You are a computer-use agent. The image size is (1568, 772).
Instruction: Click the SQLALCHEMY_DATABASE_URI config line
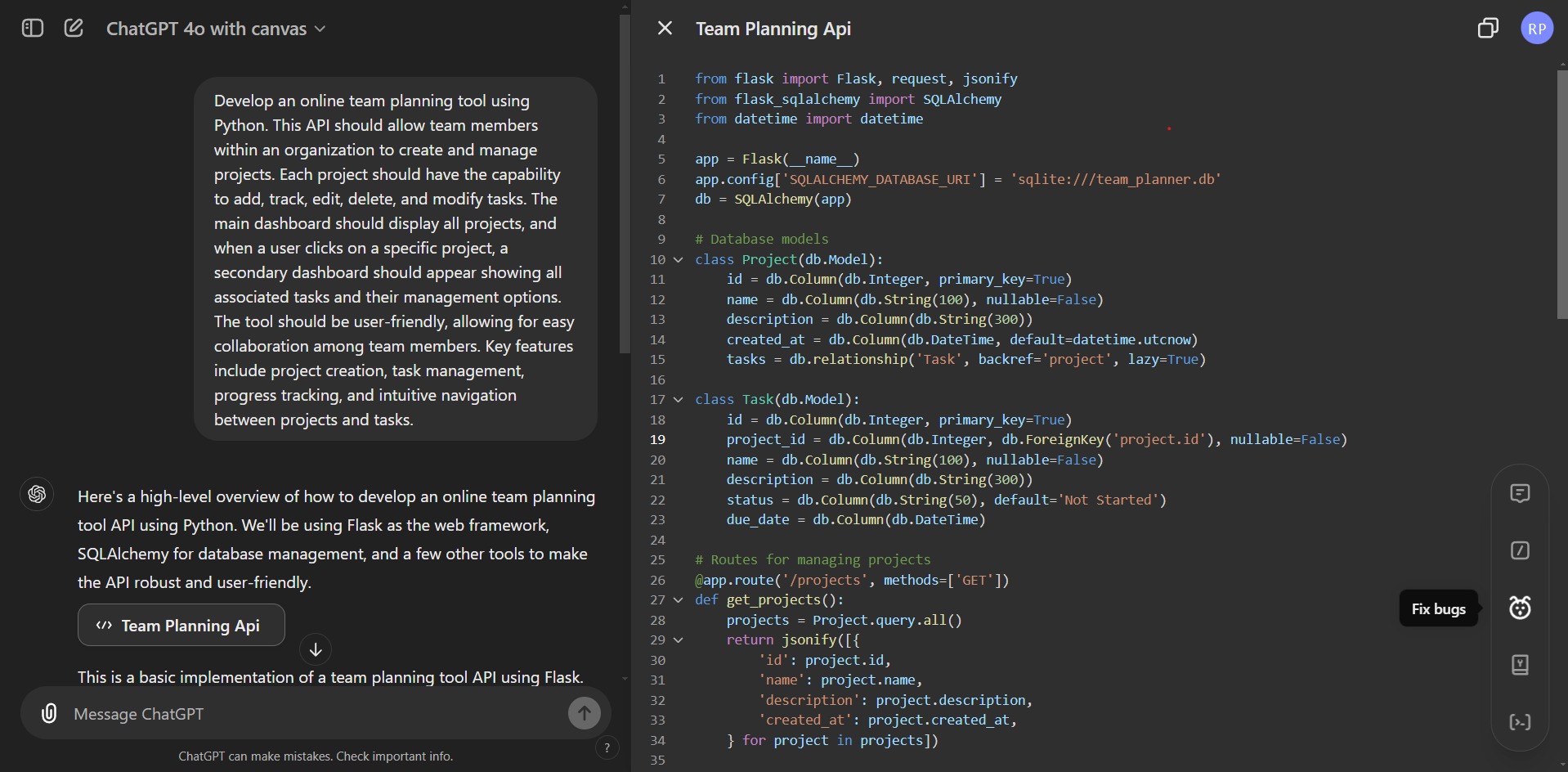point(958,179)
